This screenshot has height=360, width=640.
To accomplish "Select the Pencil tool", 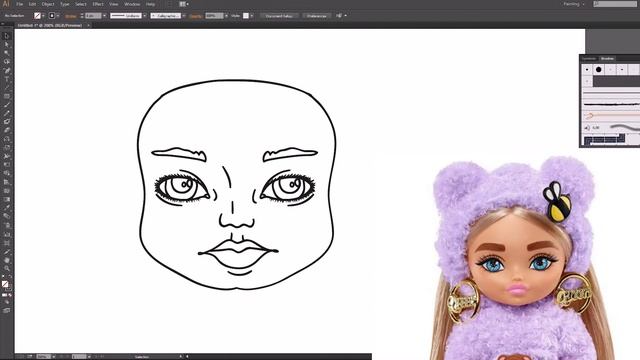I will pos(7,113).
